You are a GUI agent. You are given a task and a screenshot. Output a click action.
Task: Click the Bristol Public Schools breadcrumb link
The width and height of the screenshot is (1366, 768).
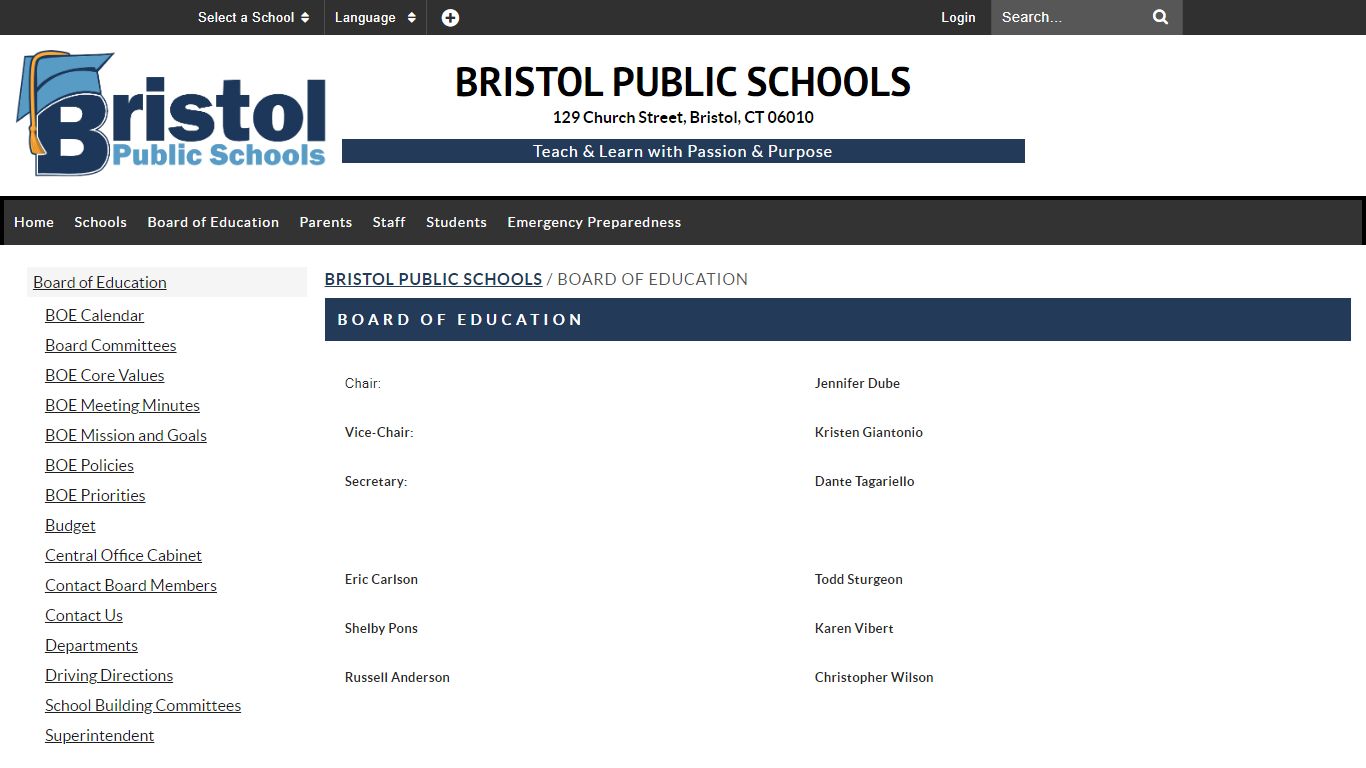433,279
